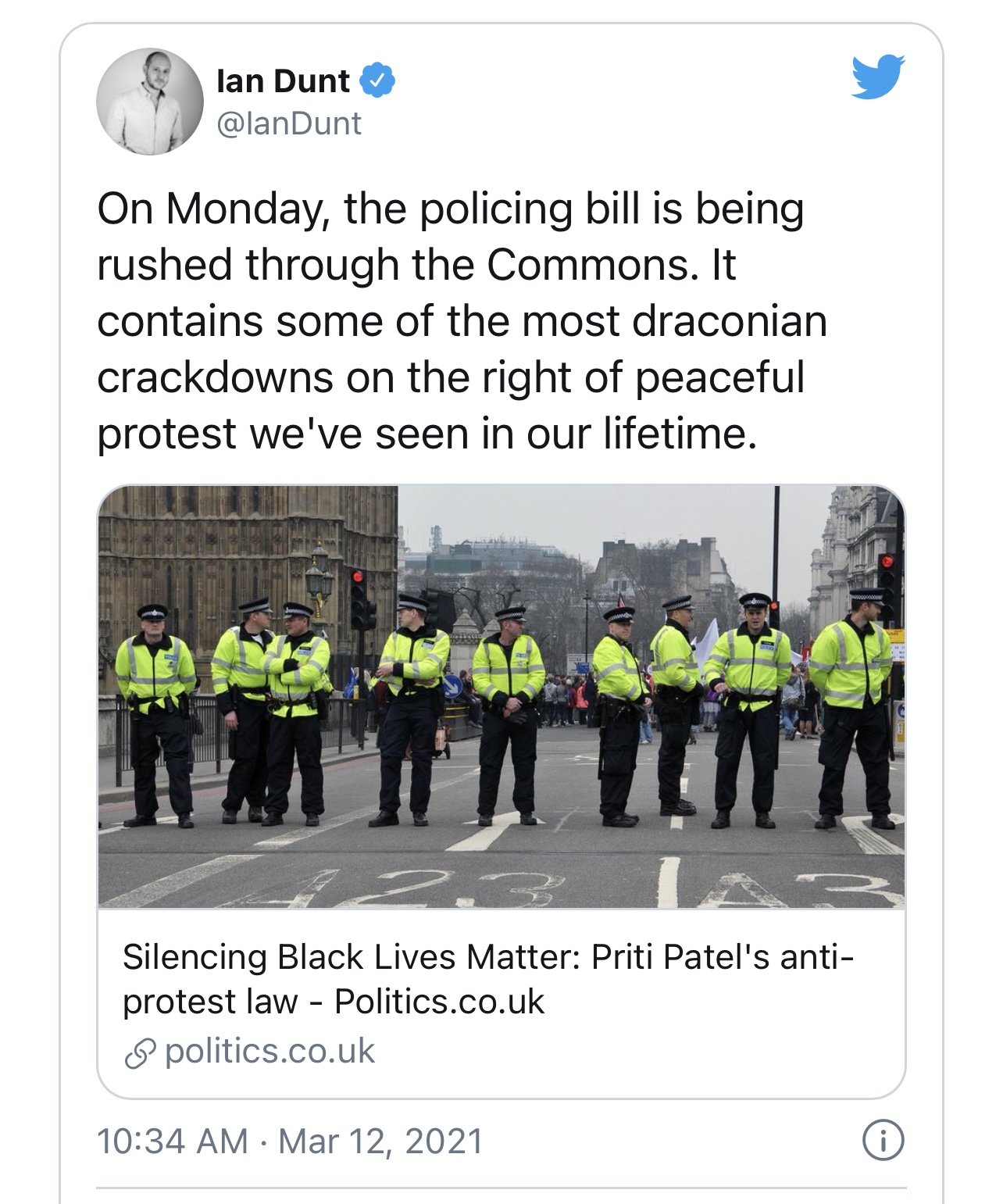
Task: Click the blue verified badge
Action: point(378,81)
